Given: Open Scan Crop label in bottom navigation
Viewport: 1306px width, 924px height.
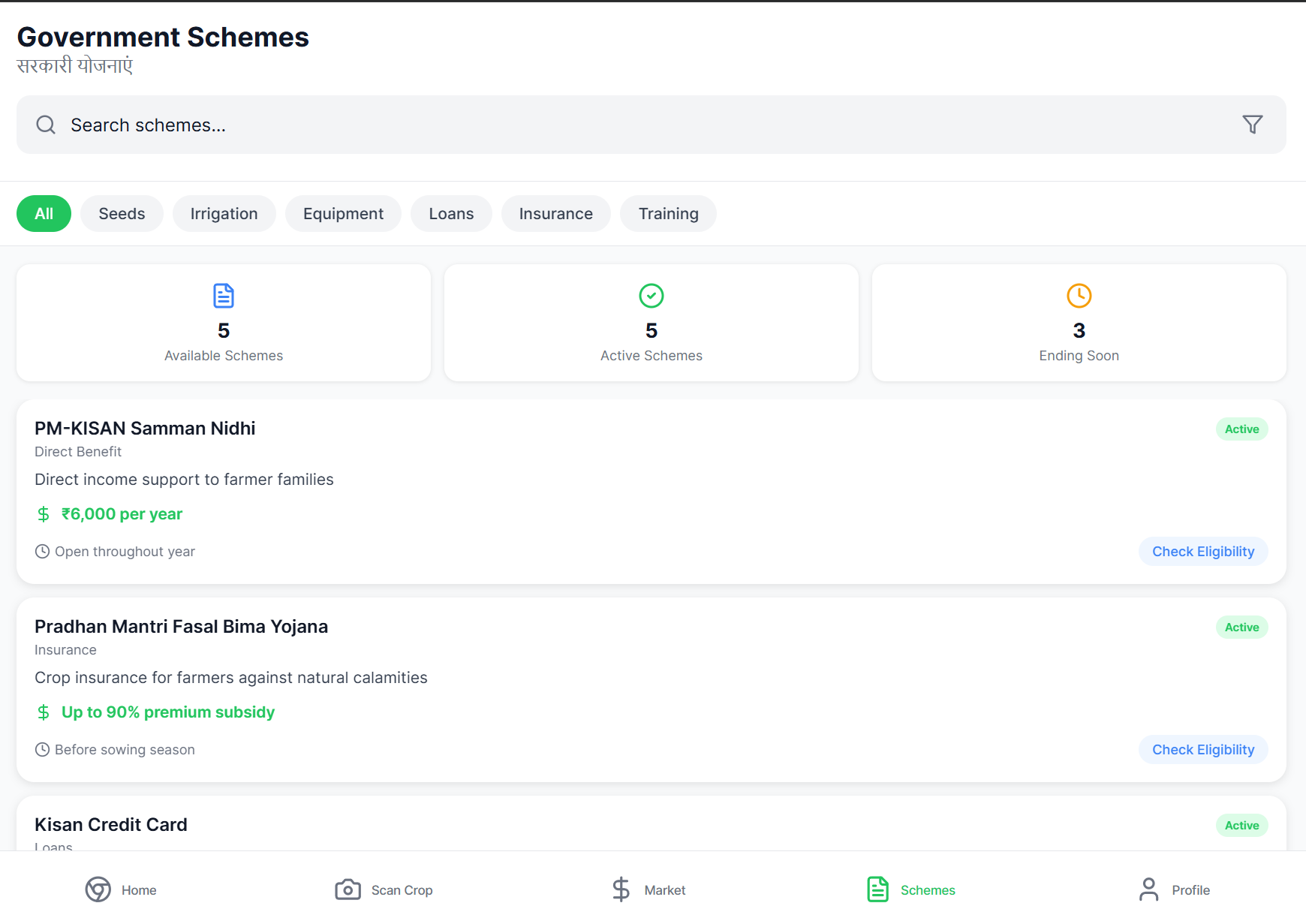Looking at the screenshot, I should click(402, 890).
